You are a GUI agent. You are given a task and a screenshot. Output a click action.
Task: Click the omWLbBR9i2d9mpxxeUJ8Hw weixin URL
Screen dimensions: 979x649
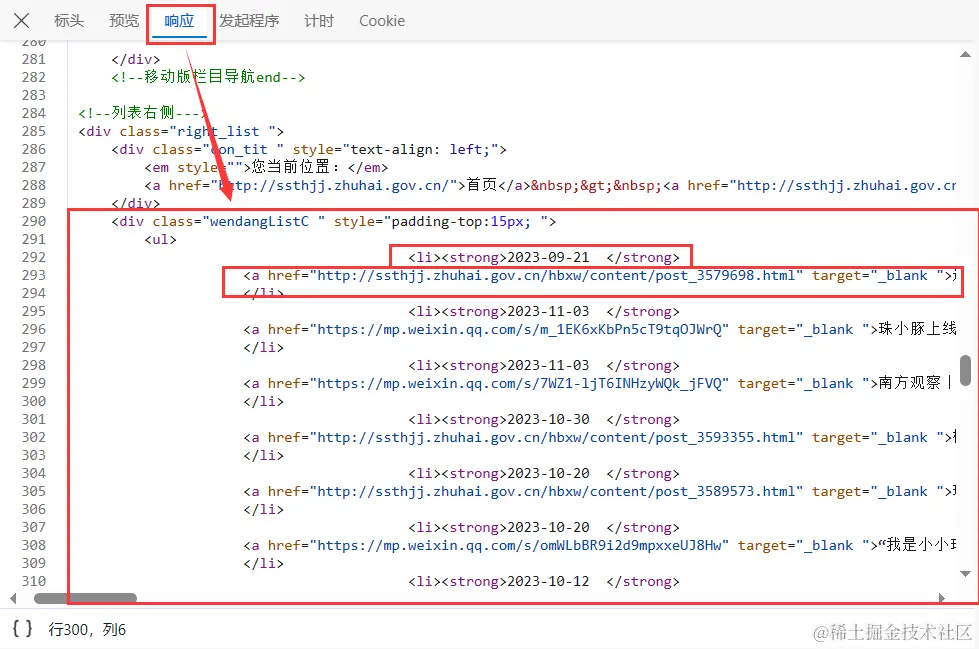[x=520, y=545]
